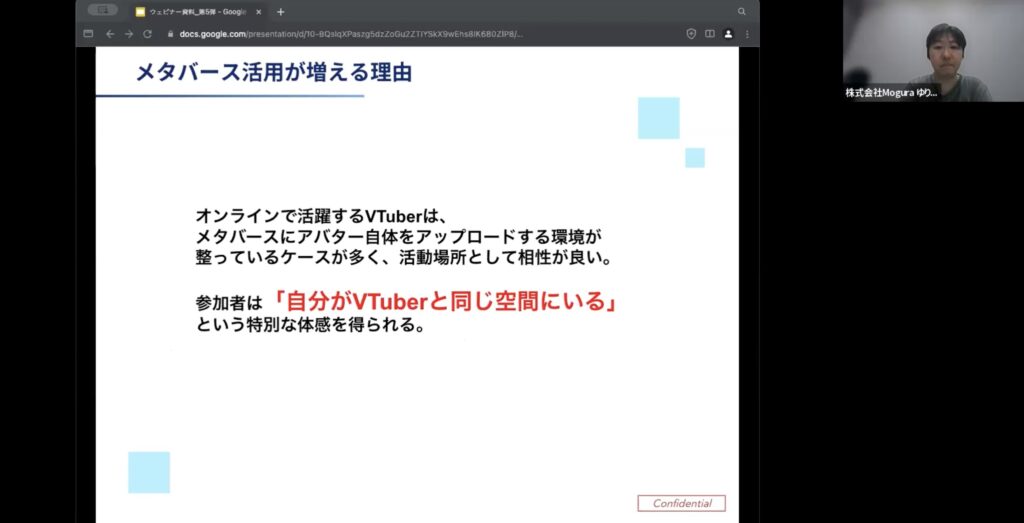Click the text 参加者は on the slide
This screenshot has height=523, width=1024.
pyautogui.click(x=228, y=304)
